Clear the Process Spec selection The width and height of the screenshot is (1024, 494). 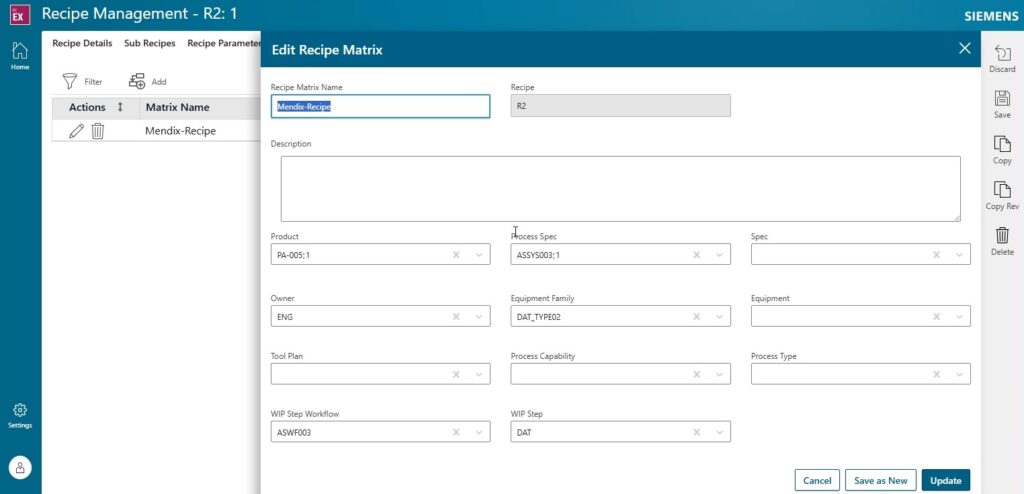click(695, 255)
